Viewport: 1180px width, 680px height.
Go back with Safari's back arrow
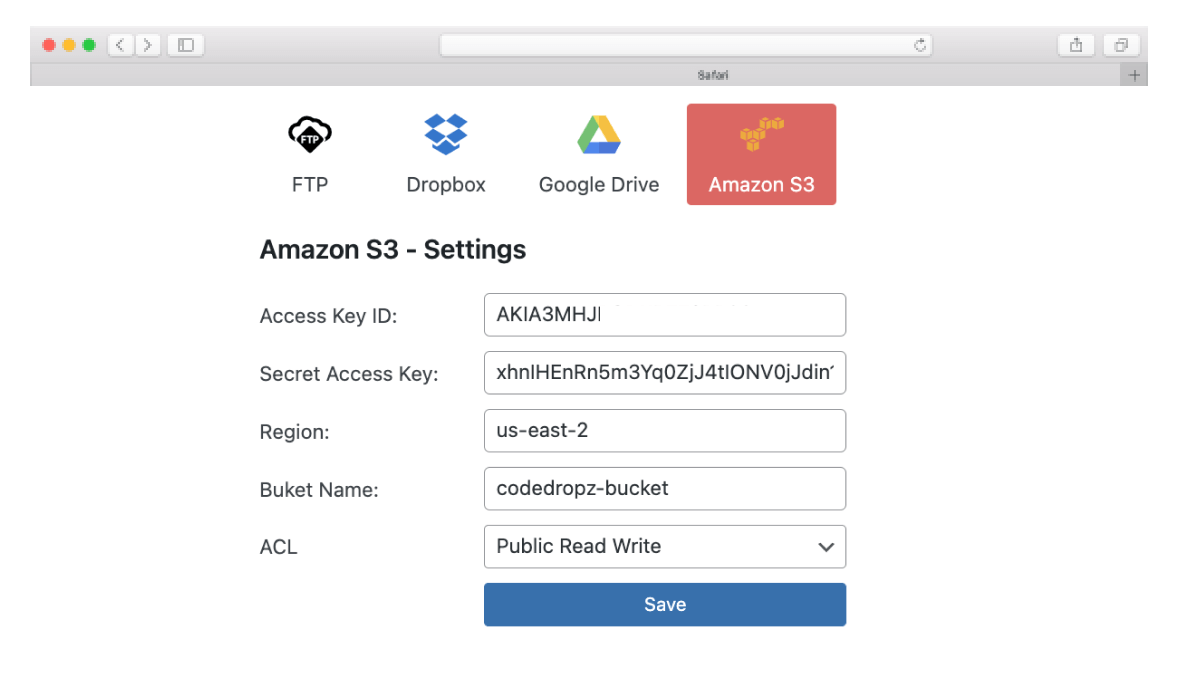(121, 45)
